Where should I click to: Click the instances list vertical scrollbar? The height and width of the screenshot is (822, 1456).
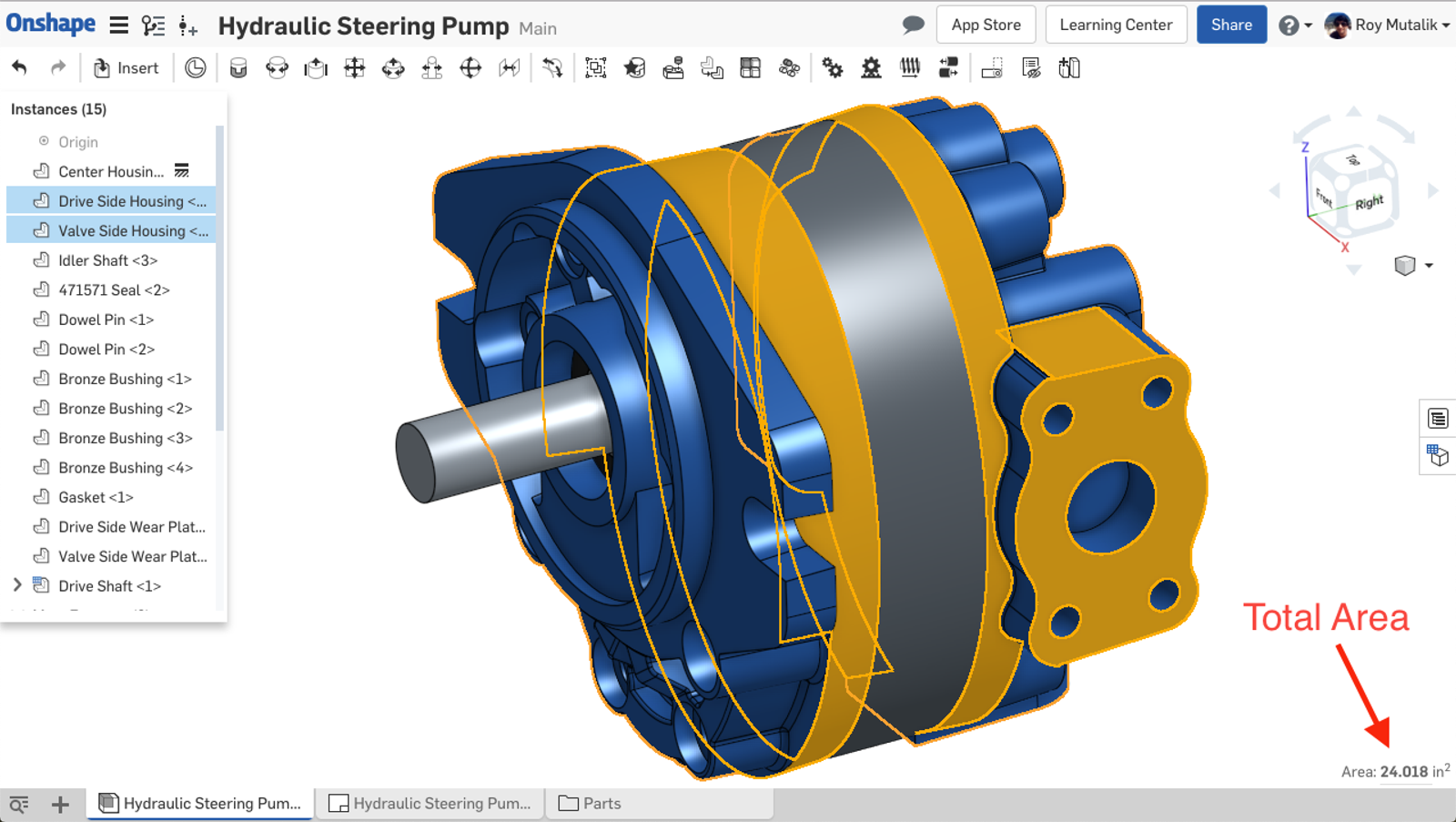coord(219,278)
